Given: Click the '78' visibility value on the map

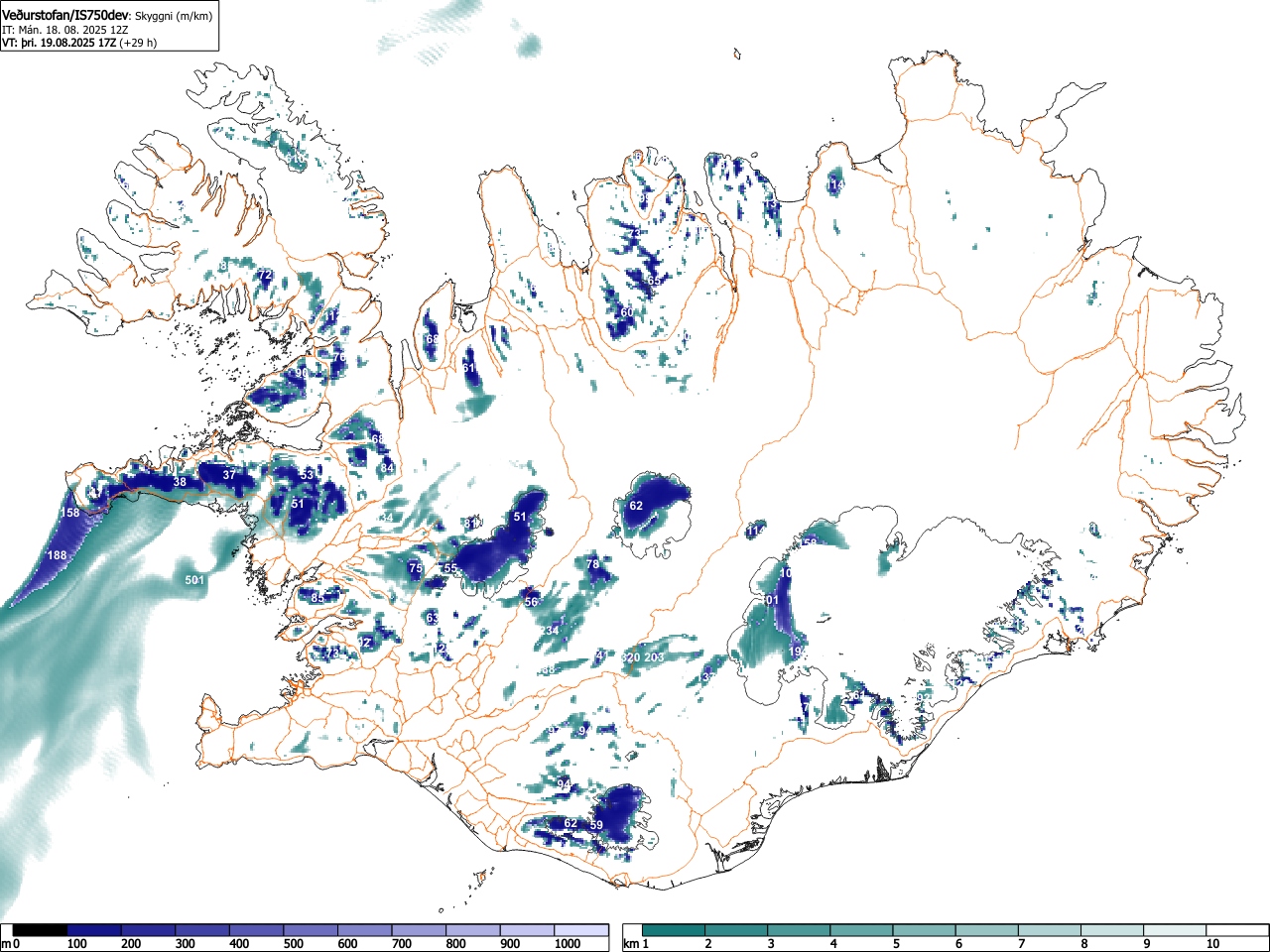Looking at the screenshot, I should tap(592, 564).
